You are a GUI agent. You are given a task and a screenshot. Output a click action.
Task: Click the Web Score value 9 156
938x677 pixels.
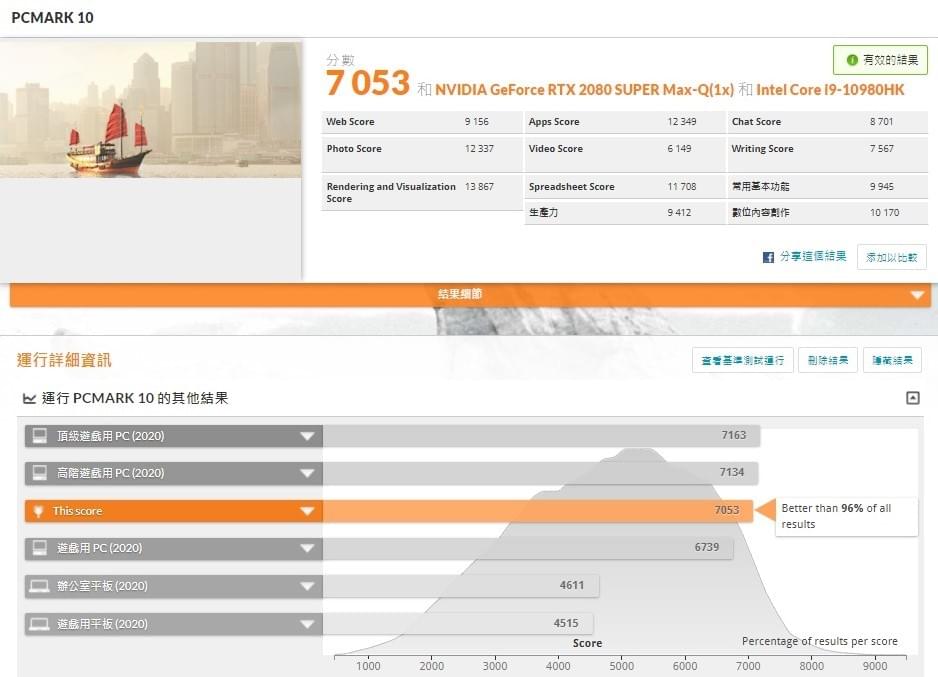tap(477, 121)
